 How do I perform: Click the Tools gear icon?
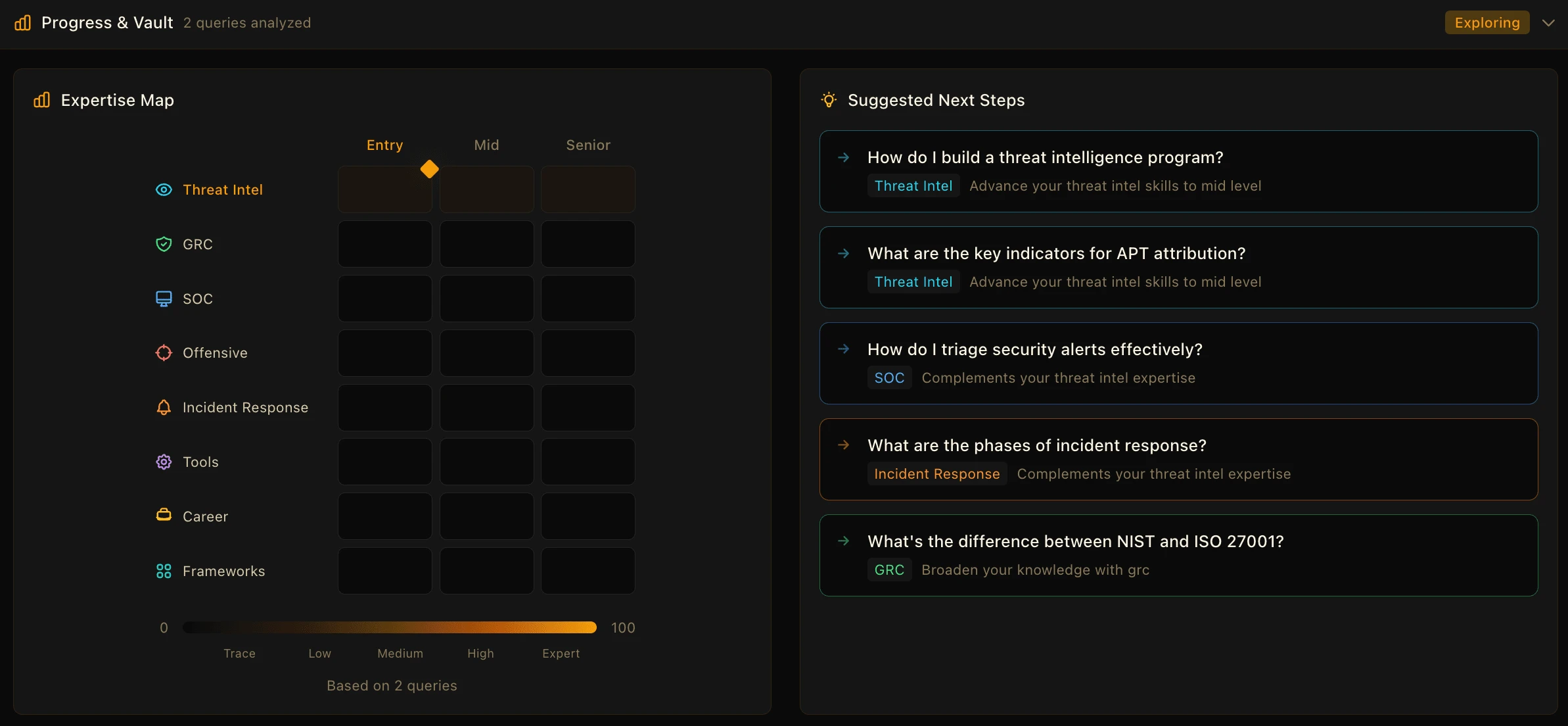164,462
